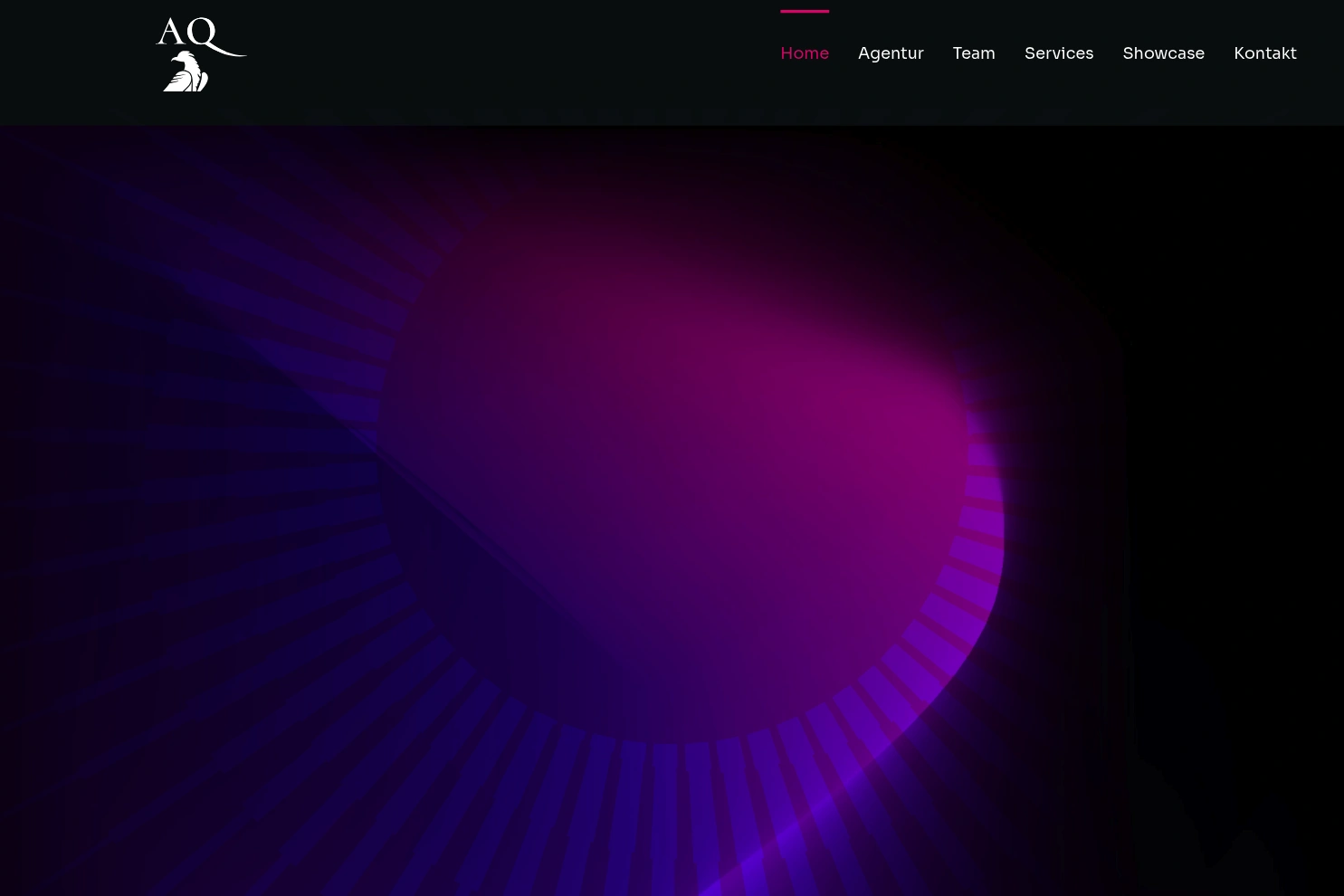Go to the Team section
The height and width of the screenshot is (896, 1344).
[x=973, y=53]
